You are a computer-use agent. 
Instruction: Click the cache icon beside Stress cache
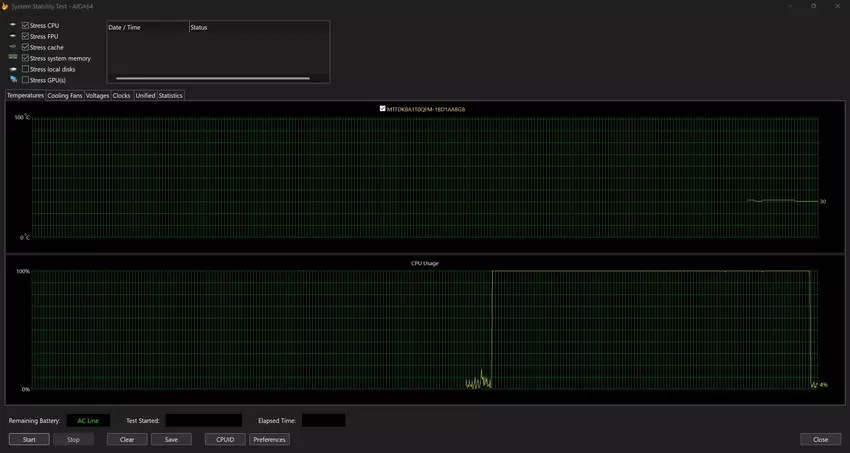coord(13,47)
